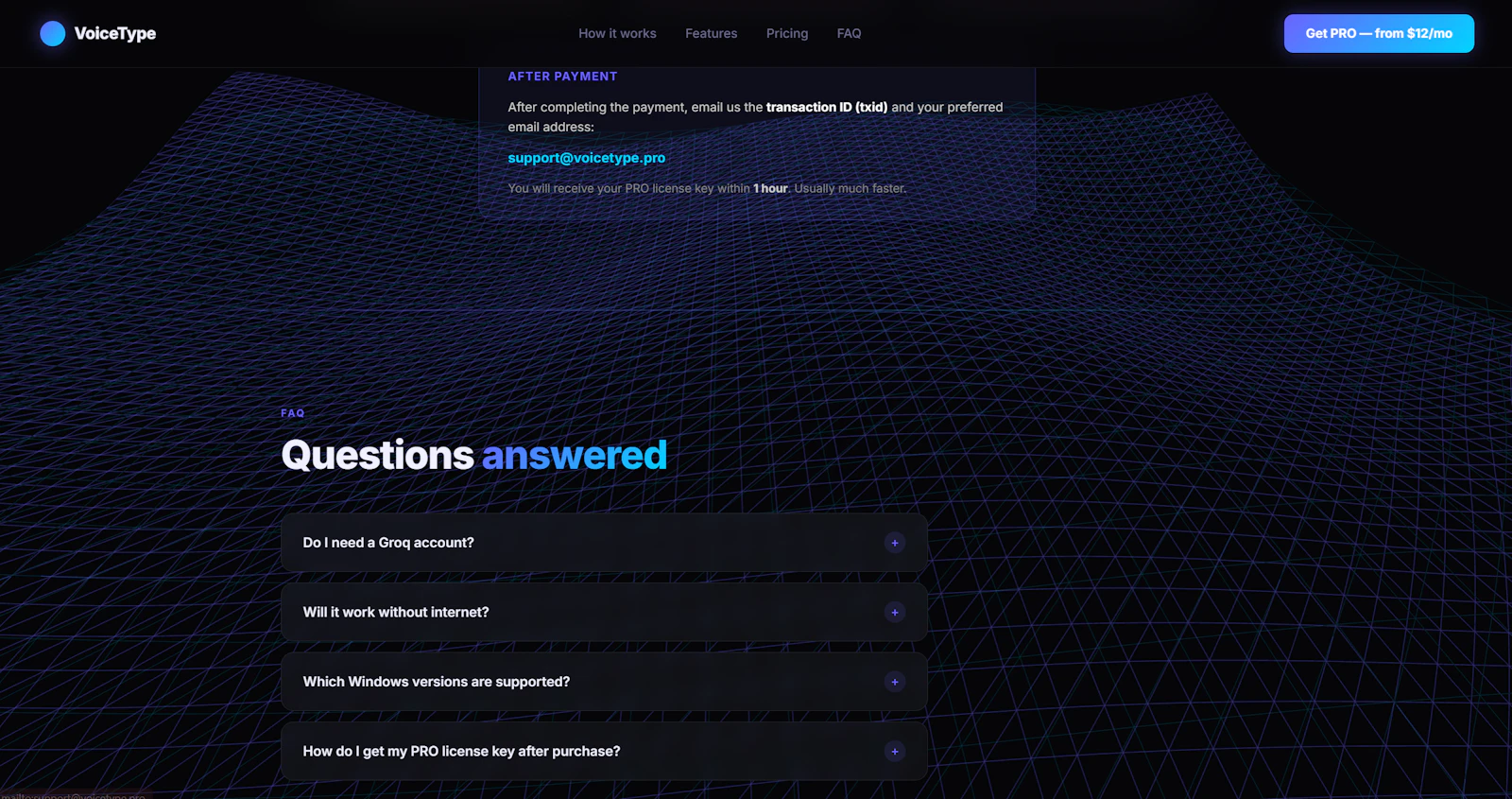Click plus icon for PRO license key question
Screen dimensions: 1512x799
[895, 751]
